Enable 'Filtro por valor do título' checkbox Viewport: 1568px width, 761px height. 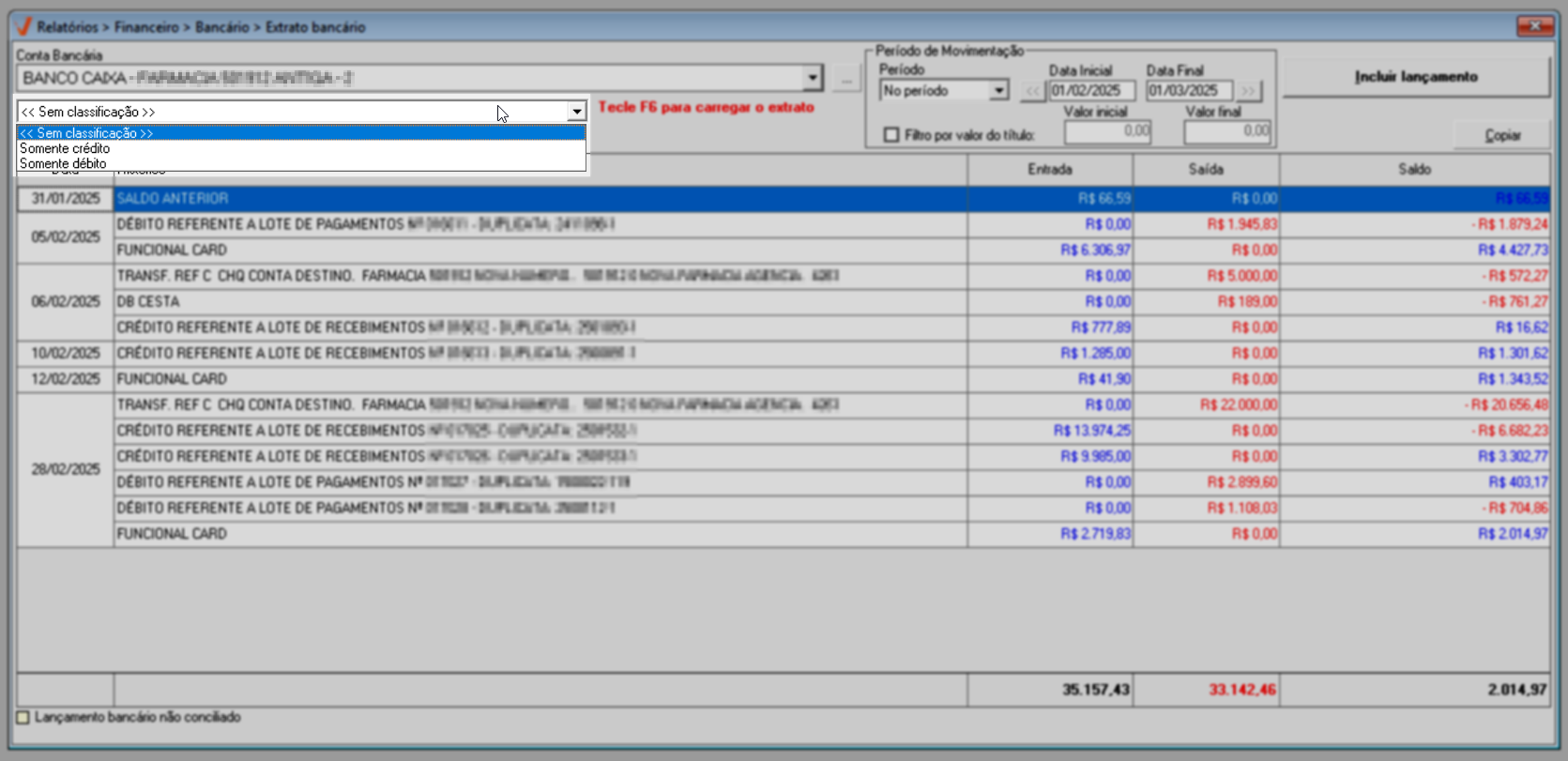(x=891, y=135)
